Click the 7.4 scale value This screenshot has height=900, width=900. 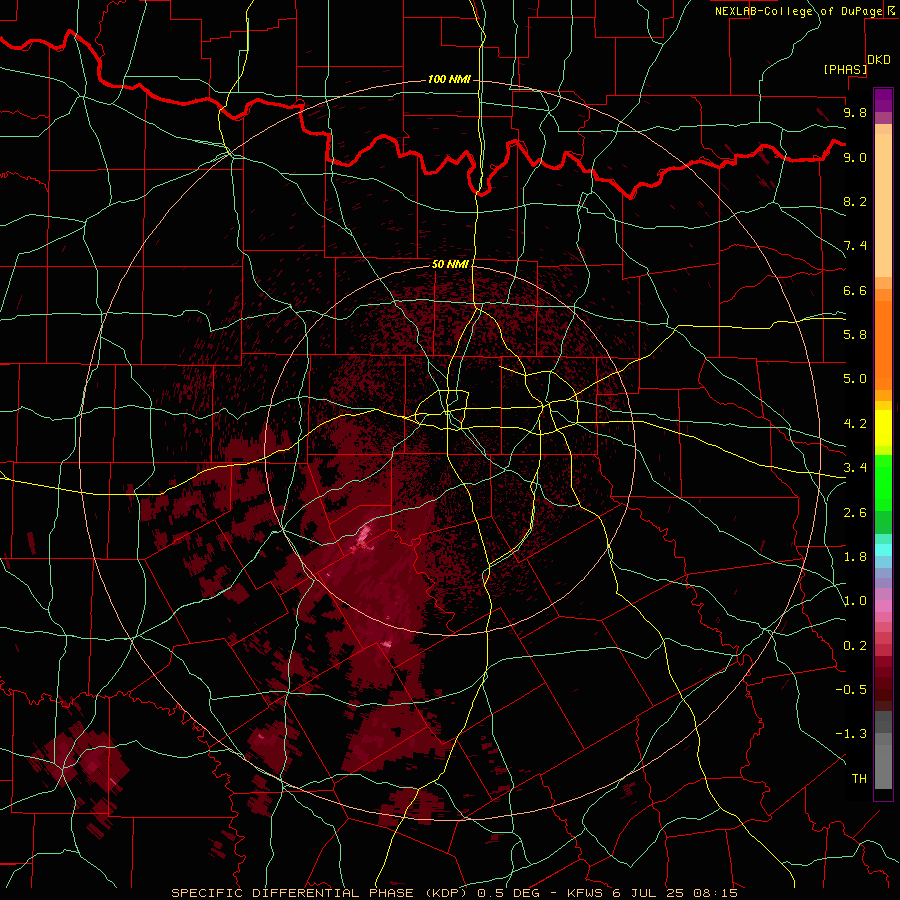[855, 246]
